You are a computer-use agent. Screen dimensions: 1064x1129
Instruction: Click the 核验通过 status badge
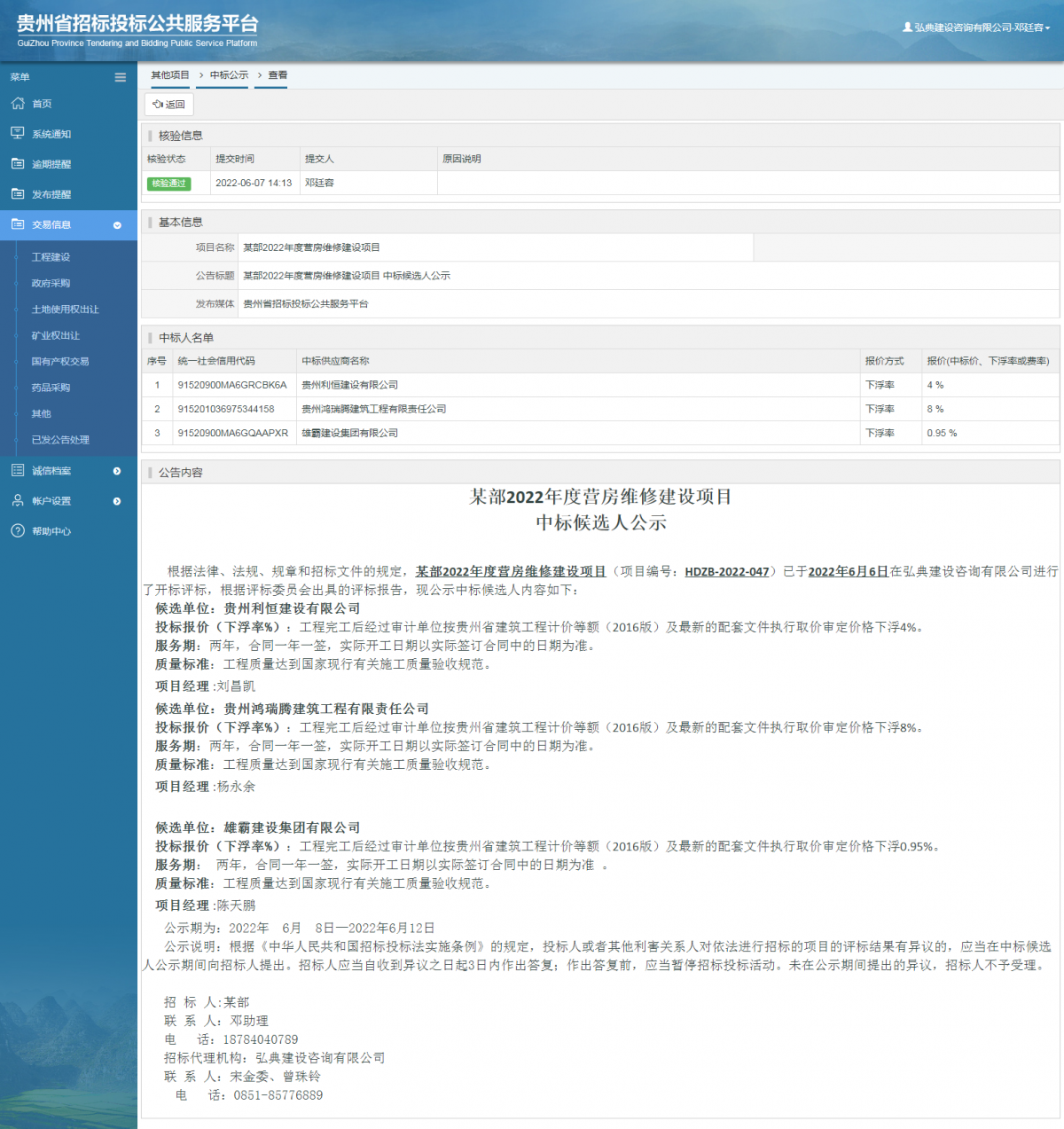(x=168, y=184)
